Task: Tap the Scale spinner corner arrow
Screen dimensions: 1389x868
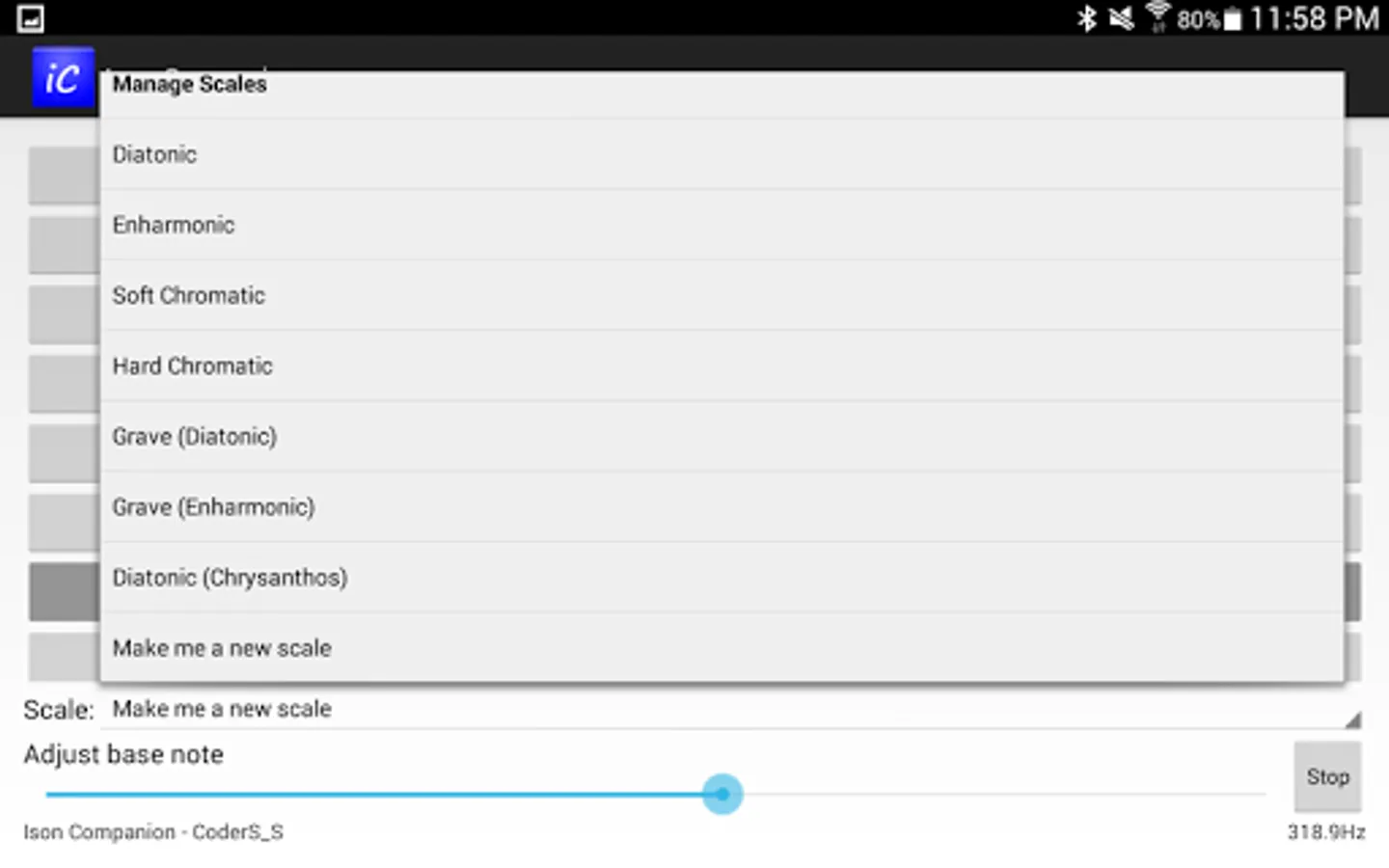Action: 1352,719
